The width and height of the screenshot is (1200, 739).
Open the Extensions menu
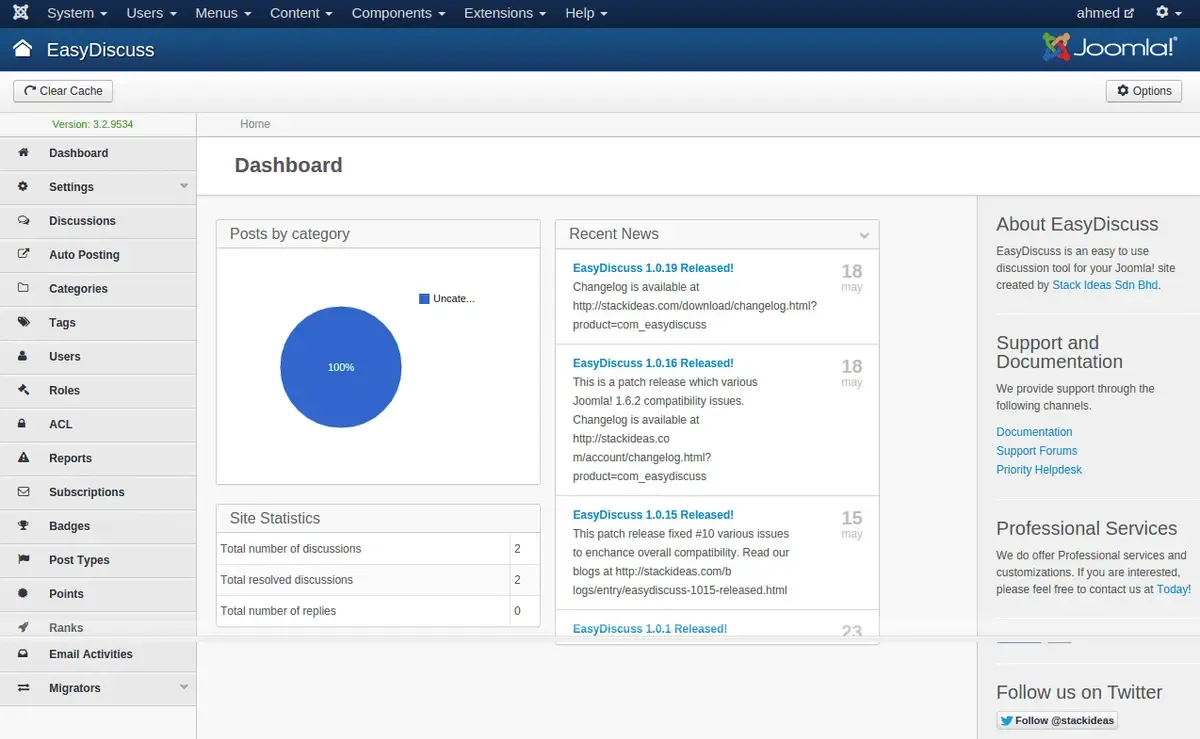tap(505, 13)
